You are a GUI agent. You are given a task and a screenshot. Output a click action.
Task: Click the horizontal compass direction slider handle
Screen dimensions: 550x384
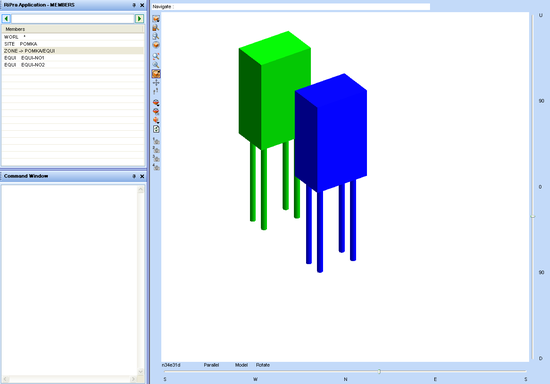pos(379,371)
